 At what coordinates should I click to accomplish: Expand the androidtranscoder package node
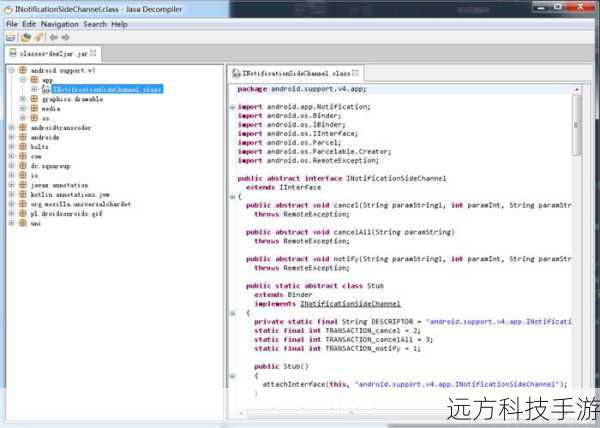pos(11,128)
